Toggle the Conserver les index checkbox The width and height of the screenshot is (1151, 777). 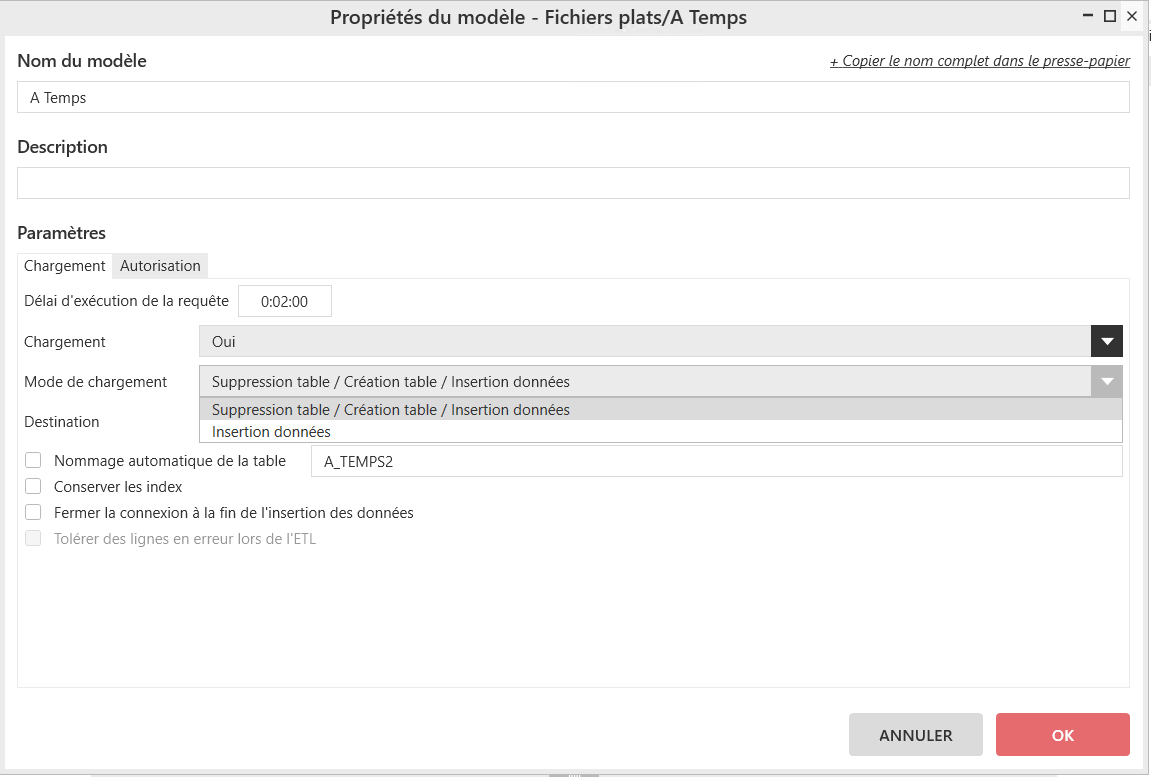pos(34,487)
